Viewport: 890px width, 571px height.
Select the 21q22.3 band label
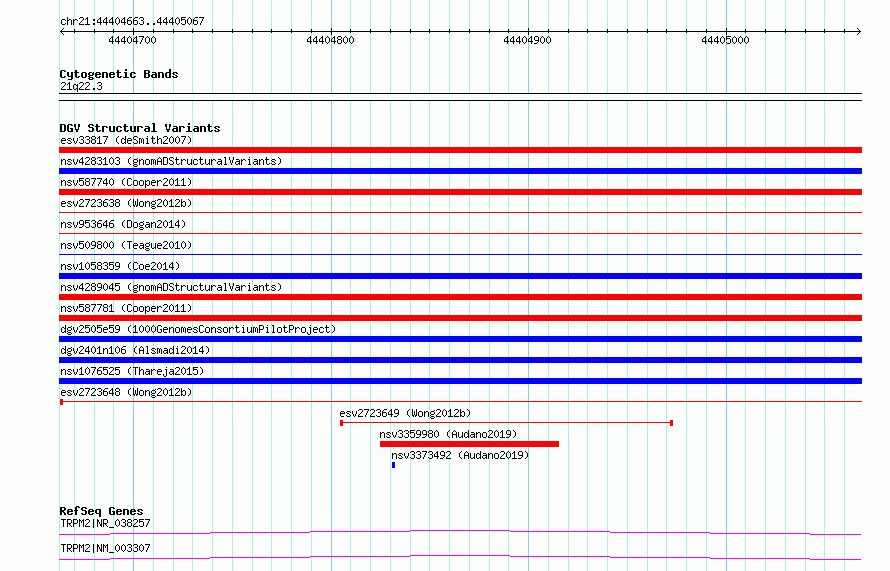pyautogui.click(x=81, y=86)
